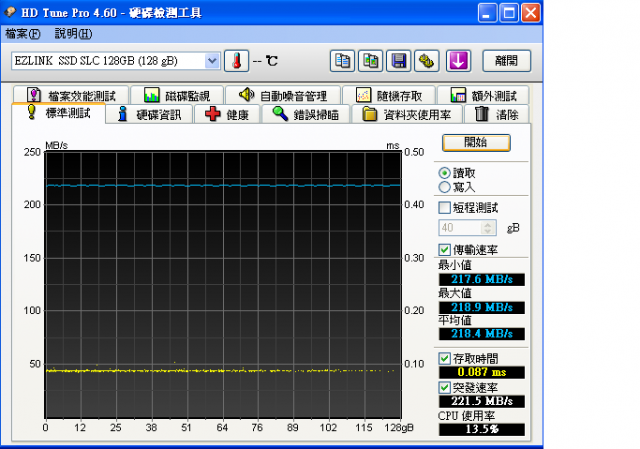This screenshot has width=640, height=449.
Task: Click the purple down-arrow toolbar icon
Action: 458,61
